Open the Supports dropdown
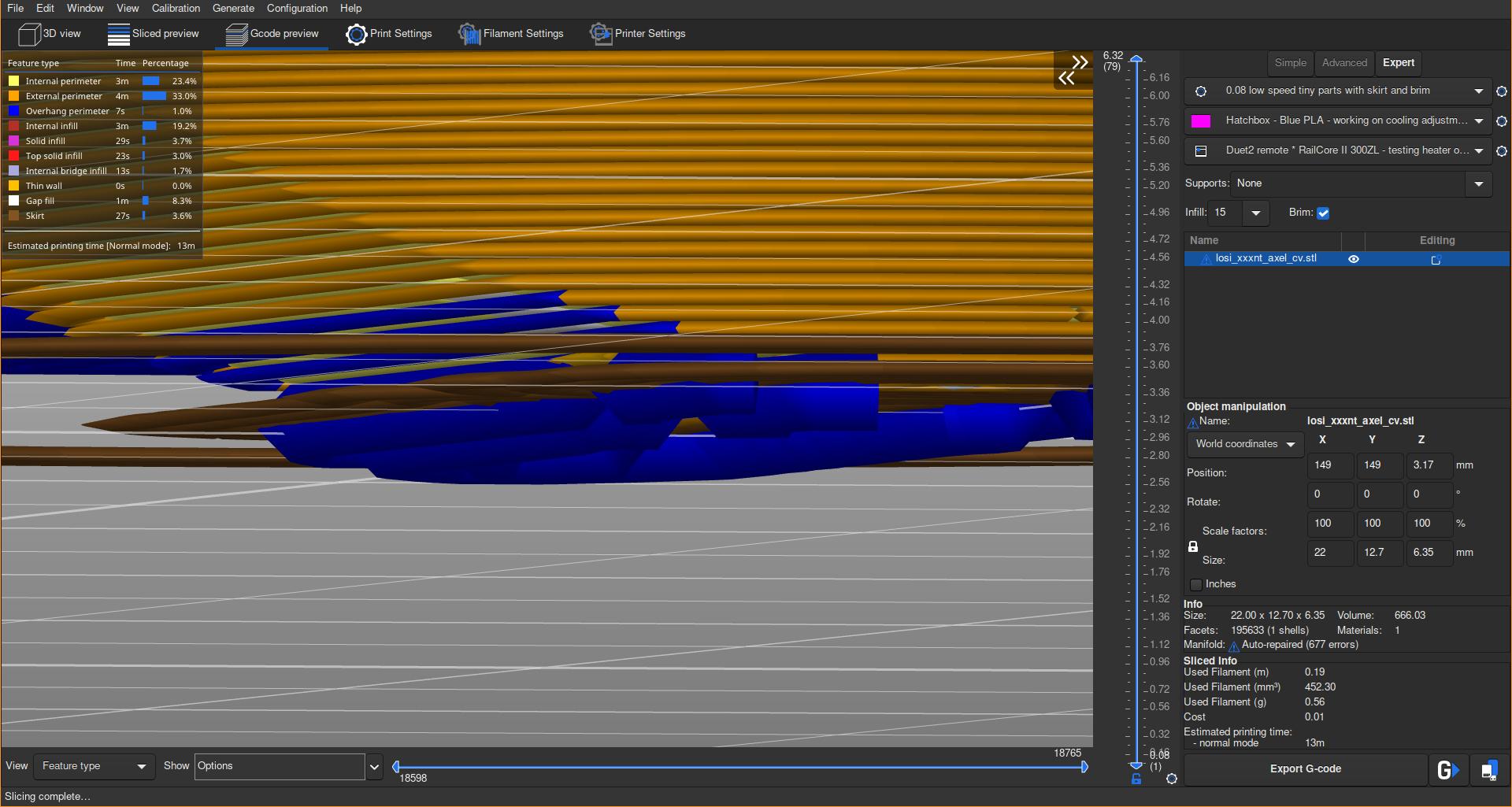 coord(1478,183)
